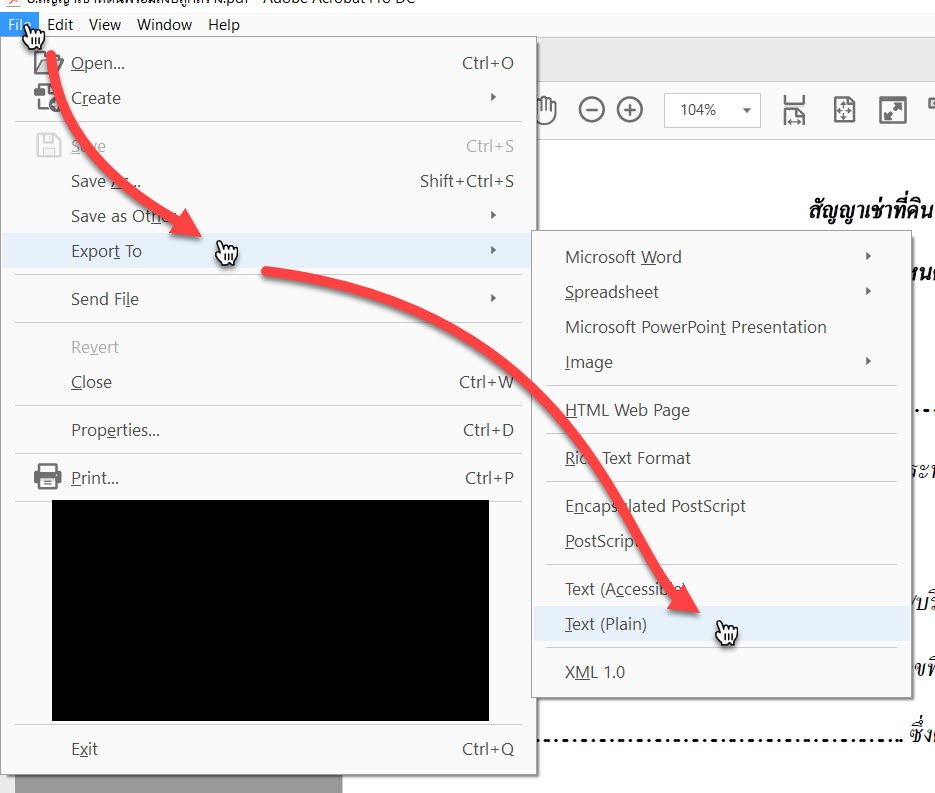Expand the Create submenu arrow

pyautogui.click(x=493, y=97)
